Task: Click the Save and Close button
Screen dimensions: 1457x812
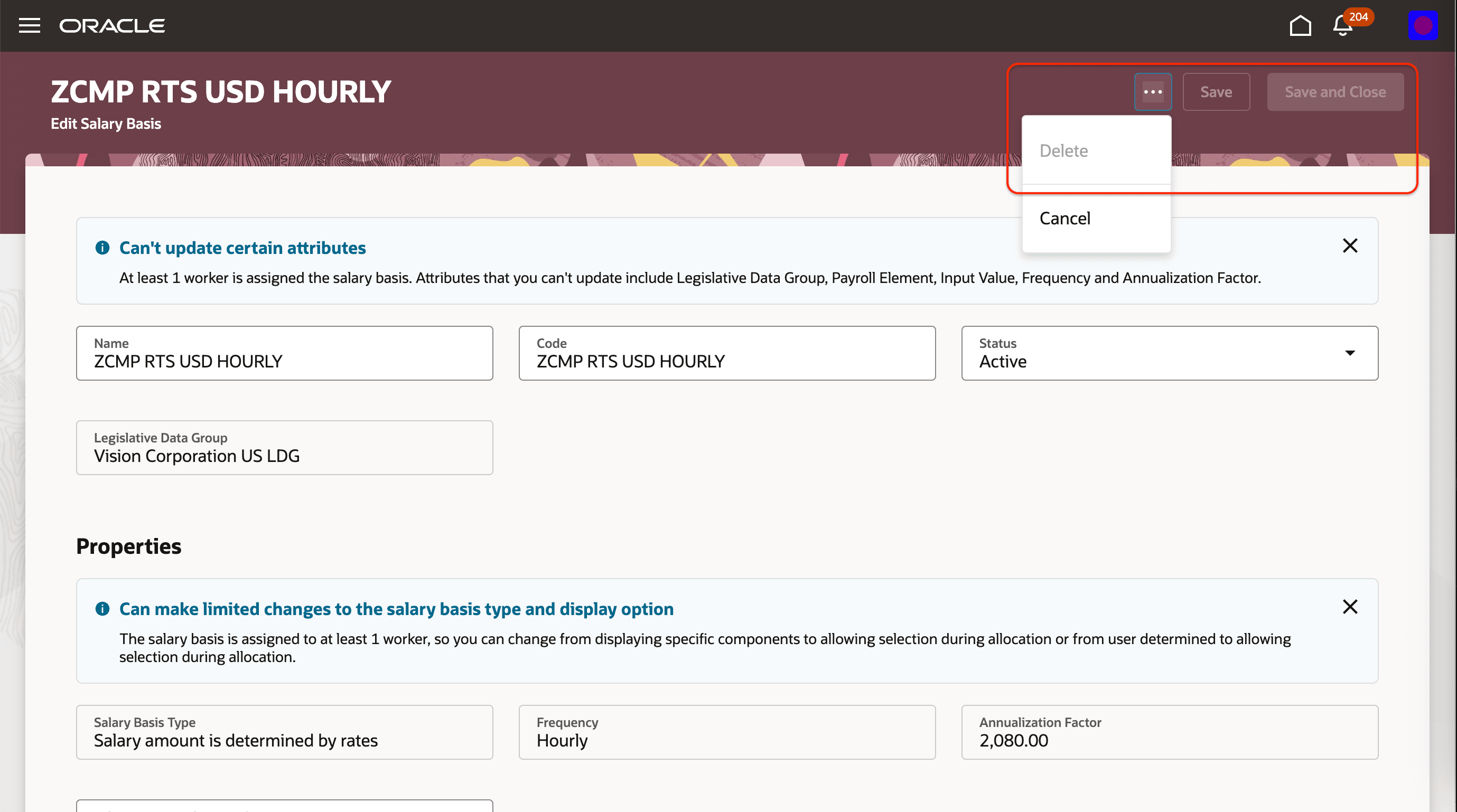Action: (1335, 91)
